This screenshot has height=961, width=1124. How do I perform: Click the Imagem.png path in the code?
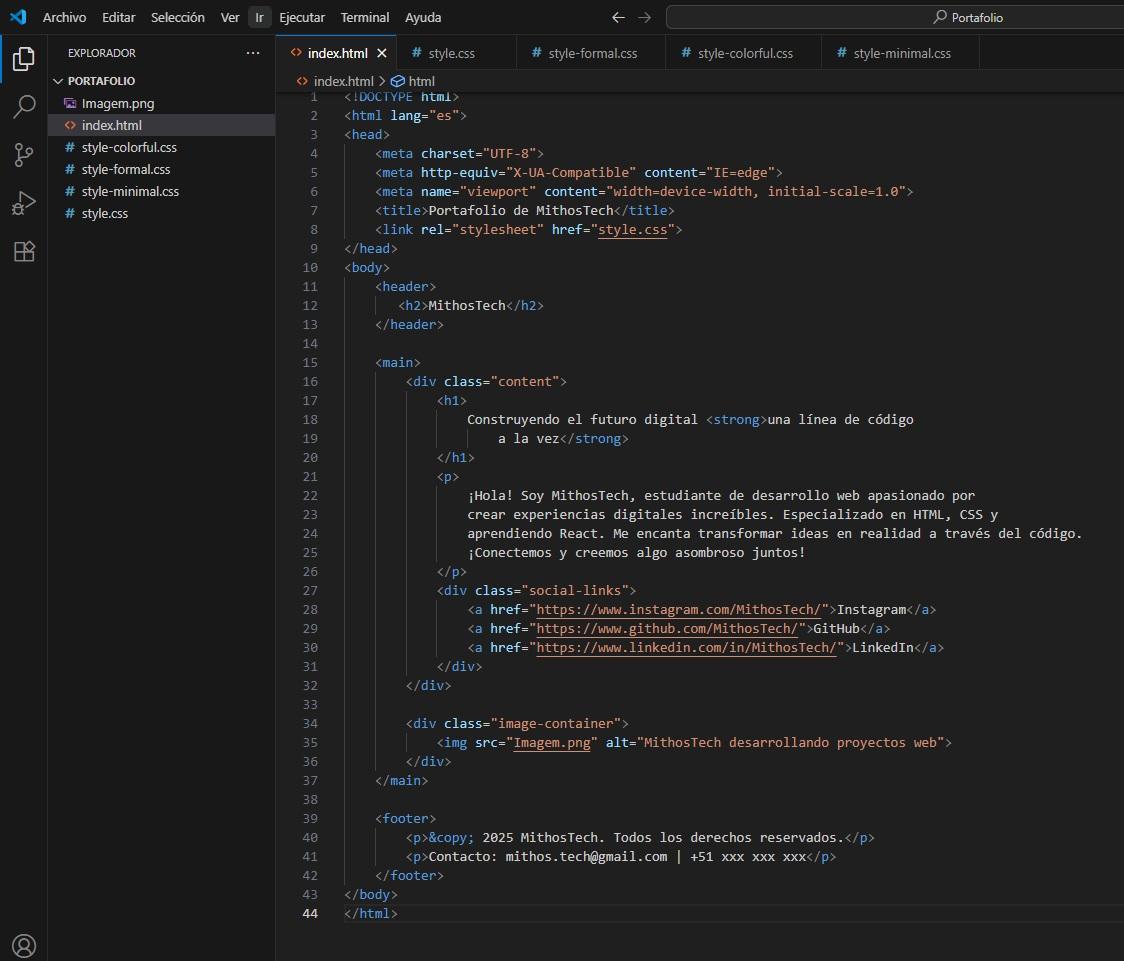click(552, 743)
